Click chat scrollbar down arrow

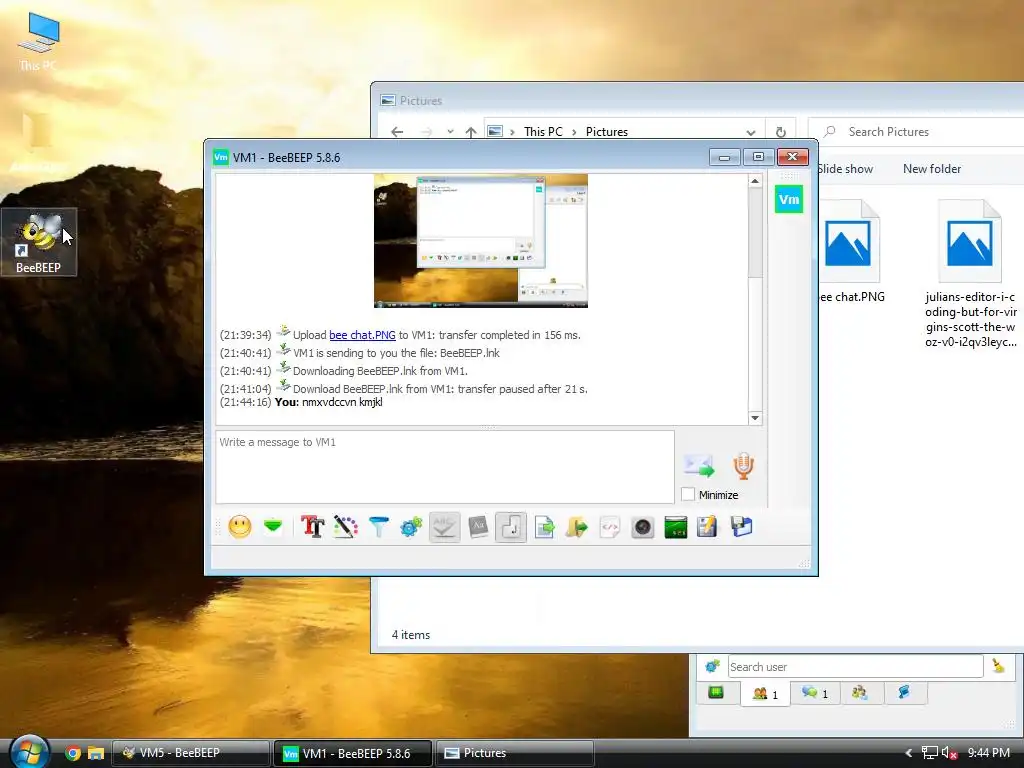click(755, 418)
